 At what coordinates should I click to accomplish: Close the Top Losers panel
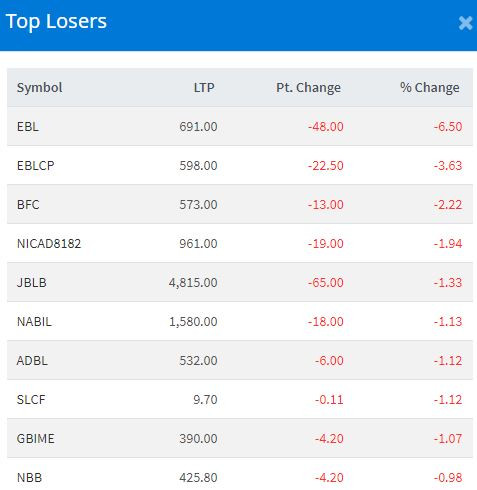tap(465, 23)
